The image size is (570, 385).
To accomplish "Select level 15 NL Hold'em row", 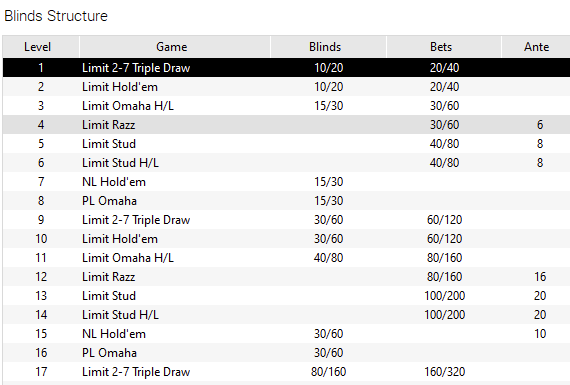I will tap(286, 333).
